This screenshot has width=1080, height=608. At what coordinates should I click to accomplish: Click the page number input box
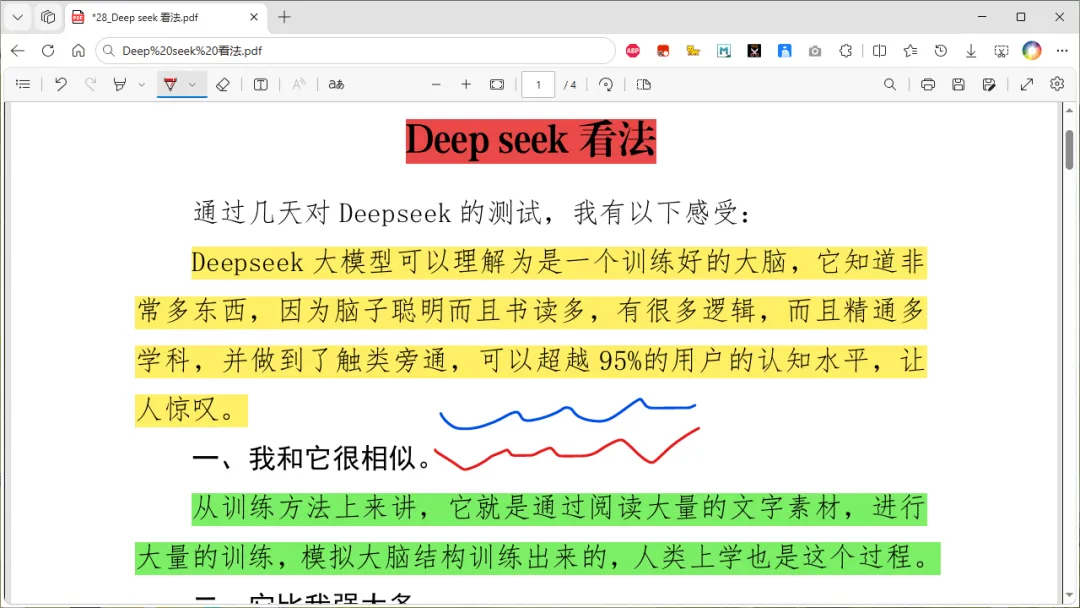pos(538,84)
